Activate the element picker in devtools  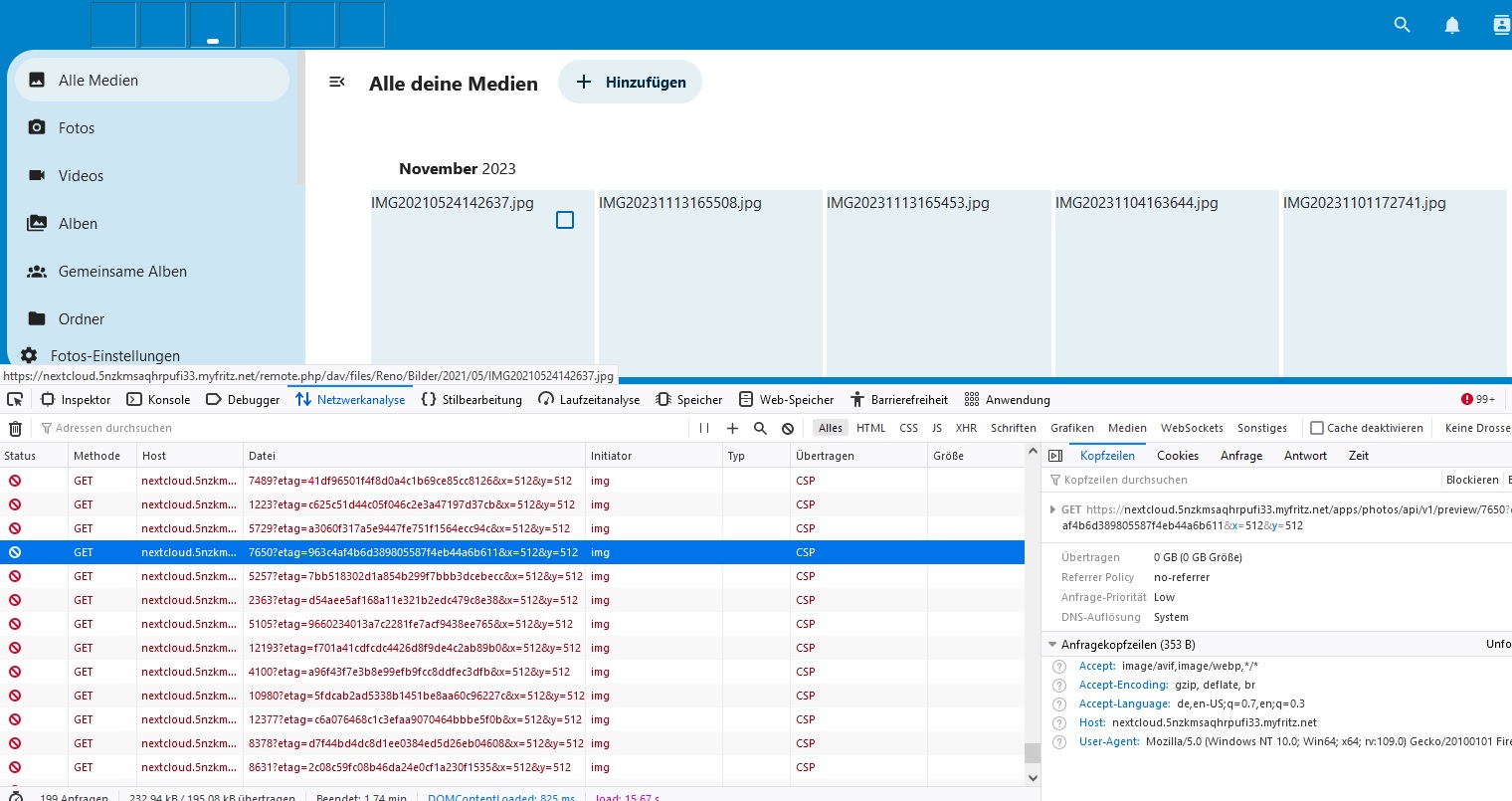(15, 400)
